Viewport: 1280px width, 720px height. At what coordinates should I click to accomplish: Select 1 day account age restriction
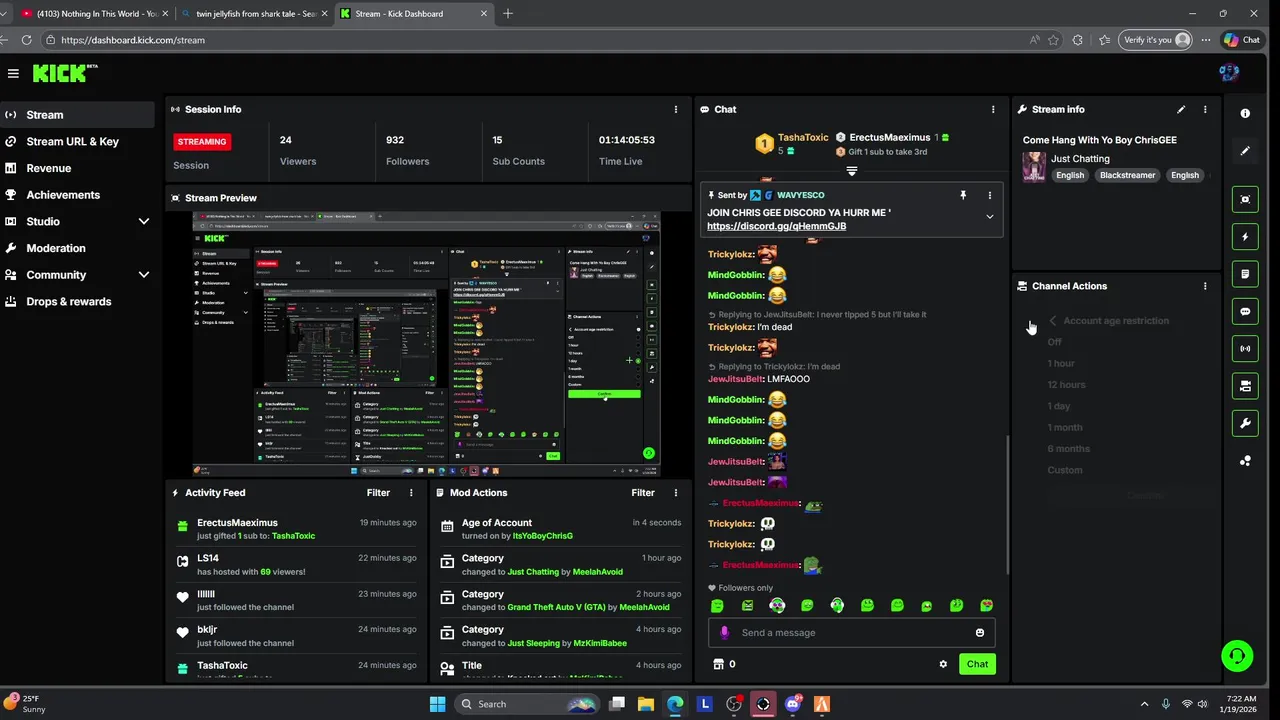click(1058, 406)
